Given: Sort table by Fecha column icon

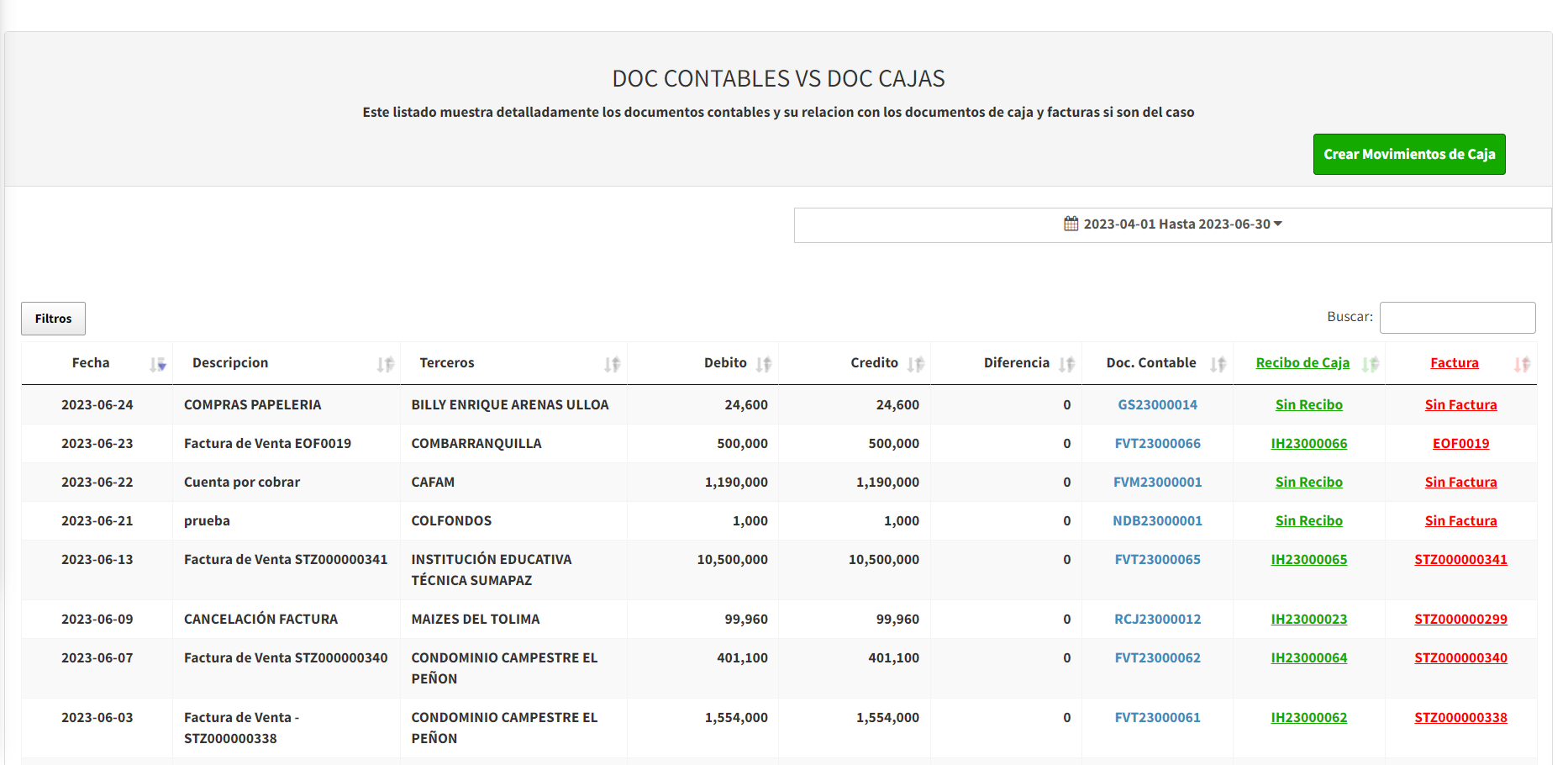Looking at the screenshot, I should coord(158,364).
